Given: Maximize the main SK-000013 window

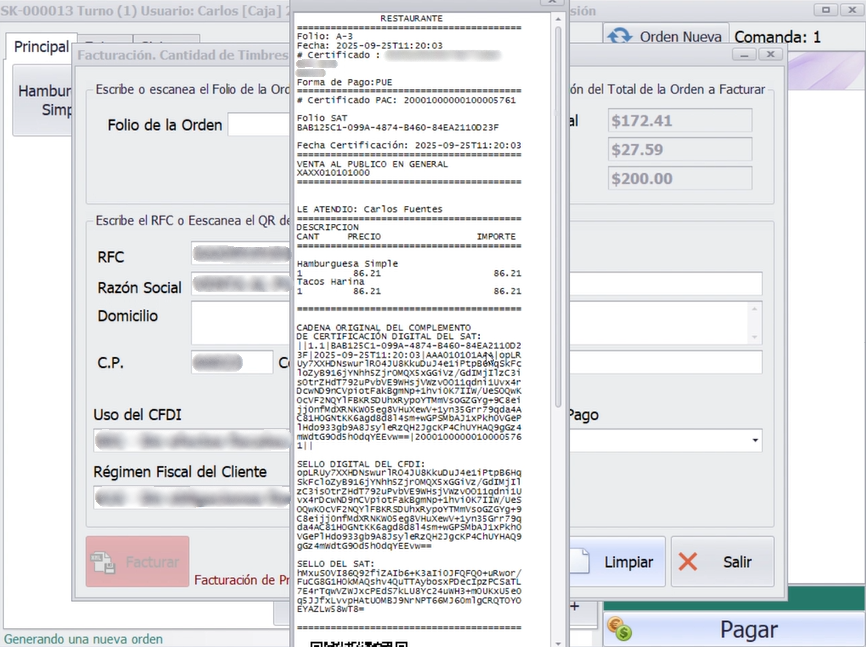Looking at the screenshot, I should 825,10.
